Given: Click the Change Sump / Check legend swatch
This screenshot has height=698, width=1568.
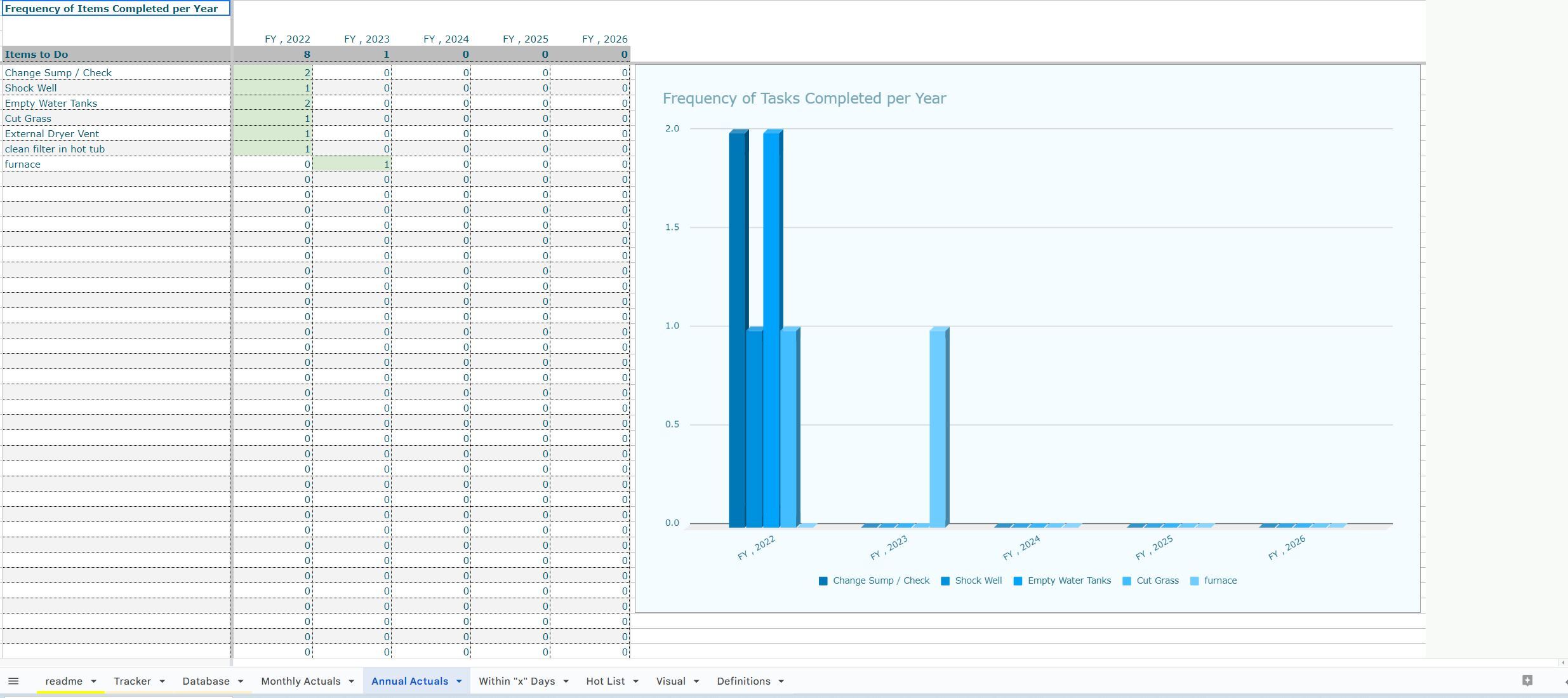Looking at the screenshot, I should point(823,581).
